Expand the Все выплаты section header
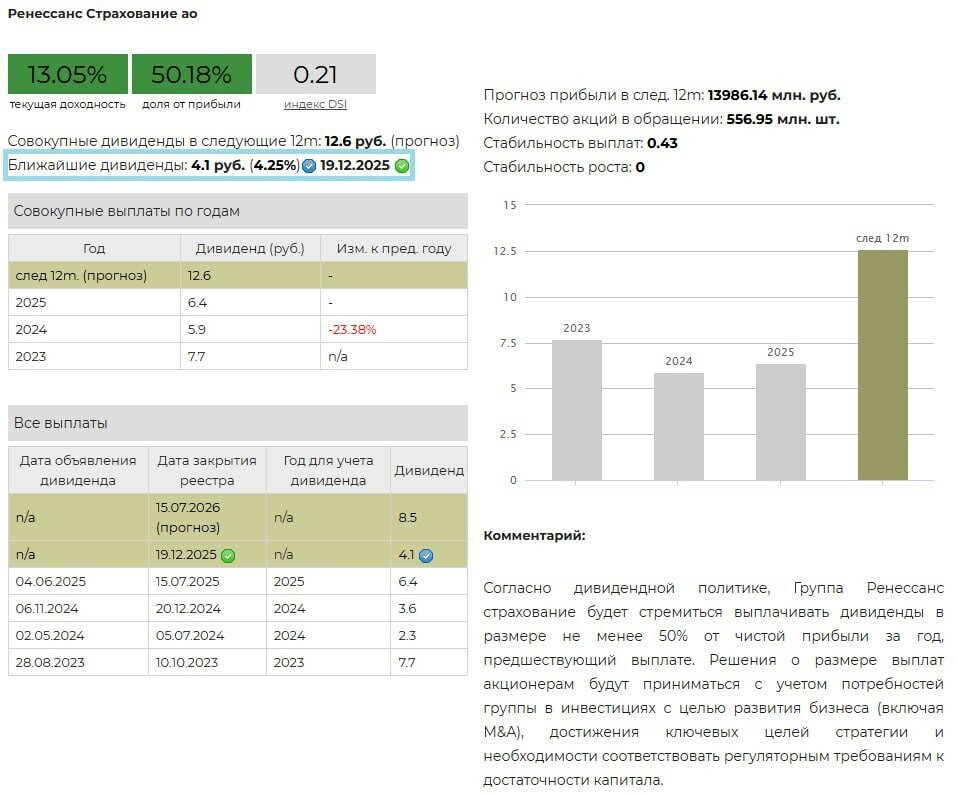The height and width of the screenshot is (796, 957). (x=237, y=423)
